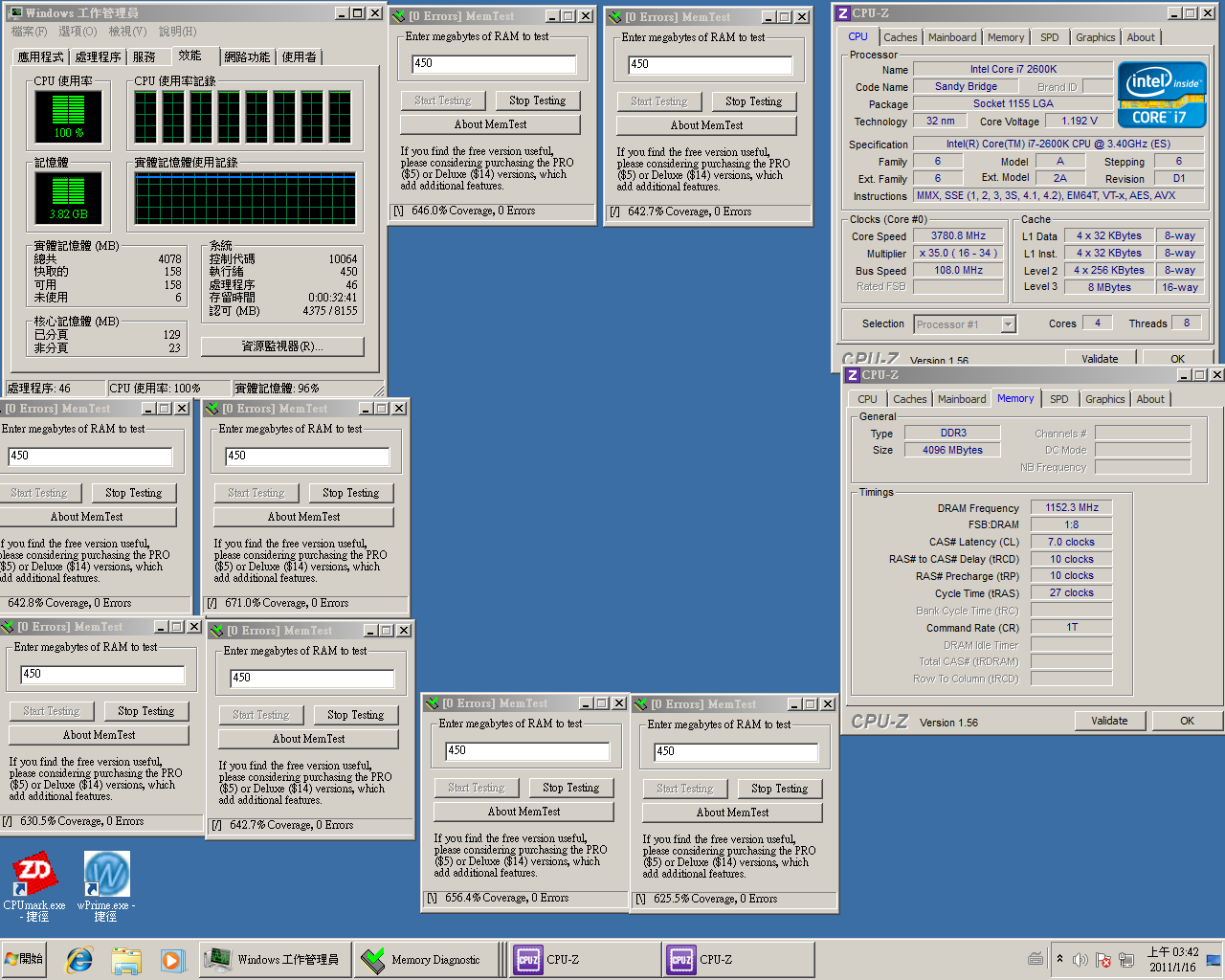1225x980 pixels.
Task: Click title icon of 646.0% coverage MemTest
Action: [399, 16]
